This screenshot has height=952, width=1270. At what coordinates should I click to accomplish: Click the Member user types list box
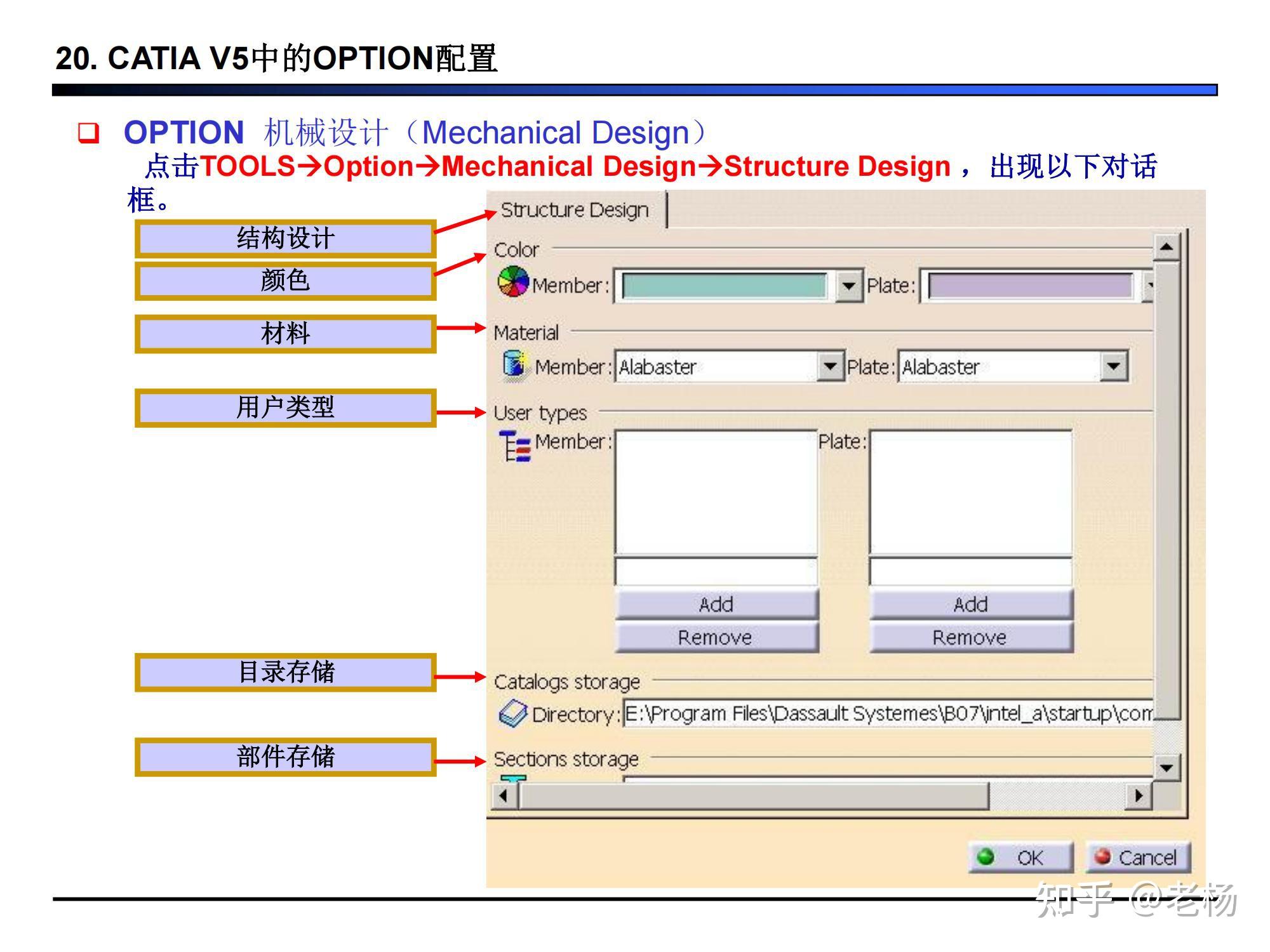(x=716, y=493)
